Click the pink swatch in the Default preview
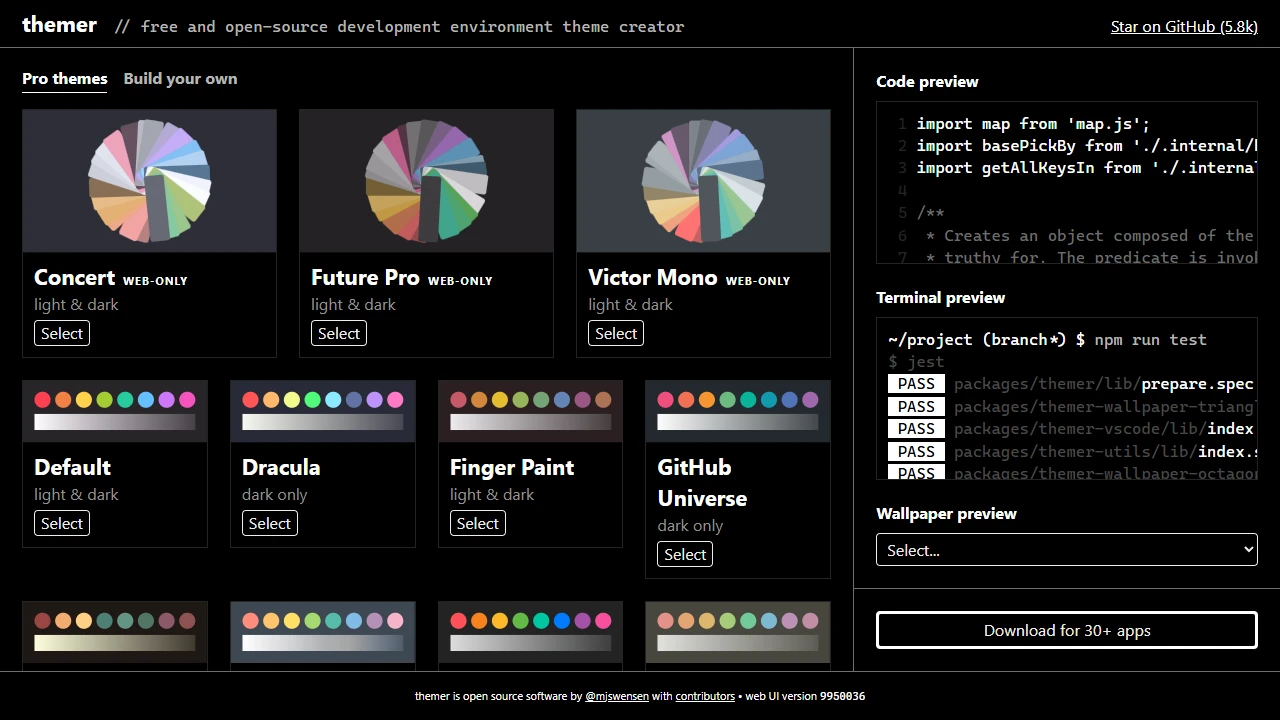This screenshot has height=720, width=1280. point(187,398)
